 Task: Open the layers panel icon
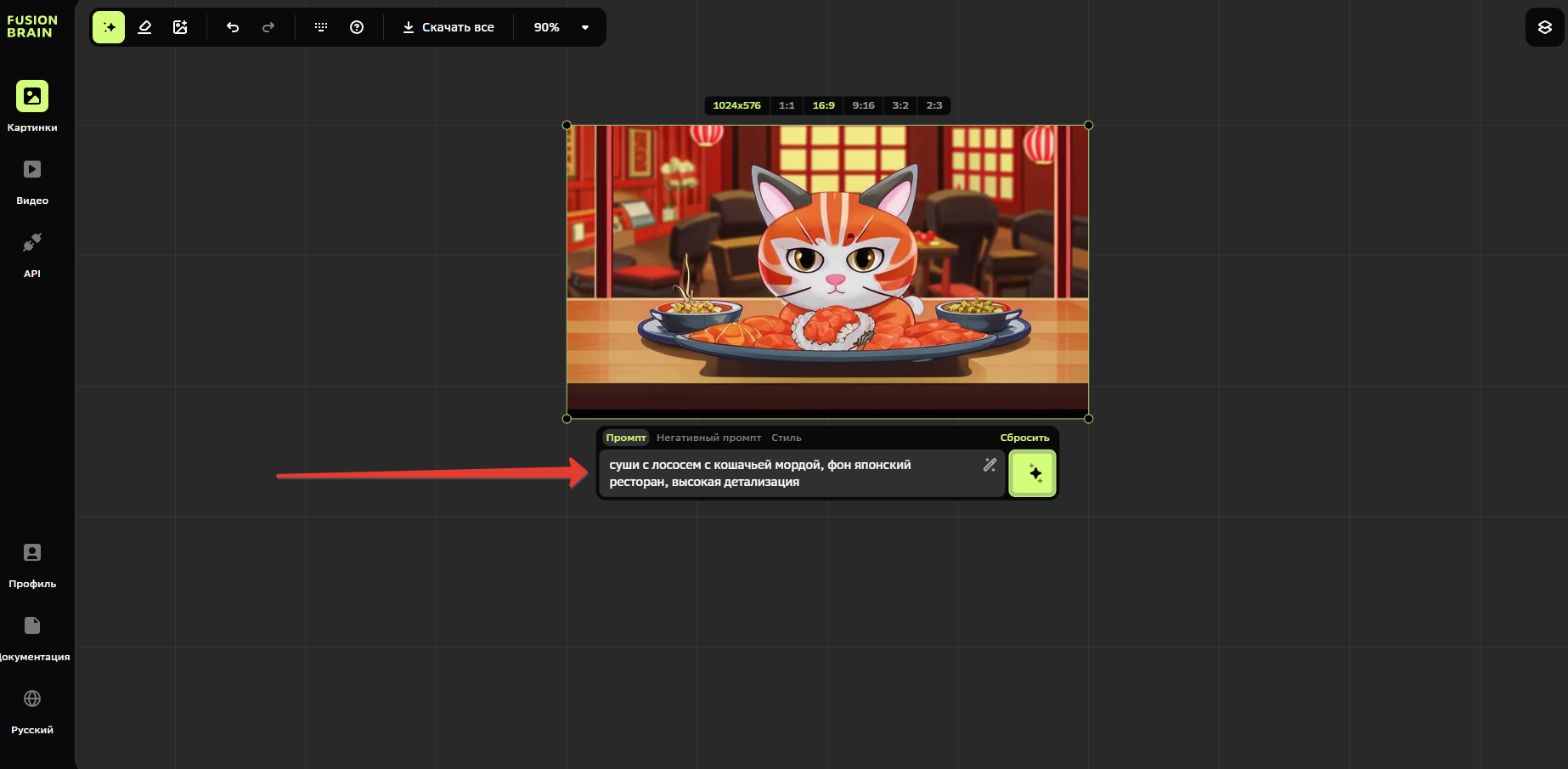pos(1544,27)
